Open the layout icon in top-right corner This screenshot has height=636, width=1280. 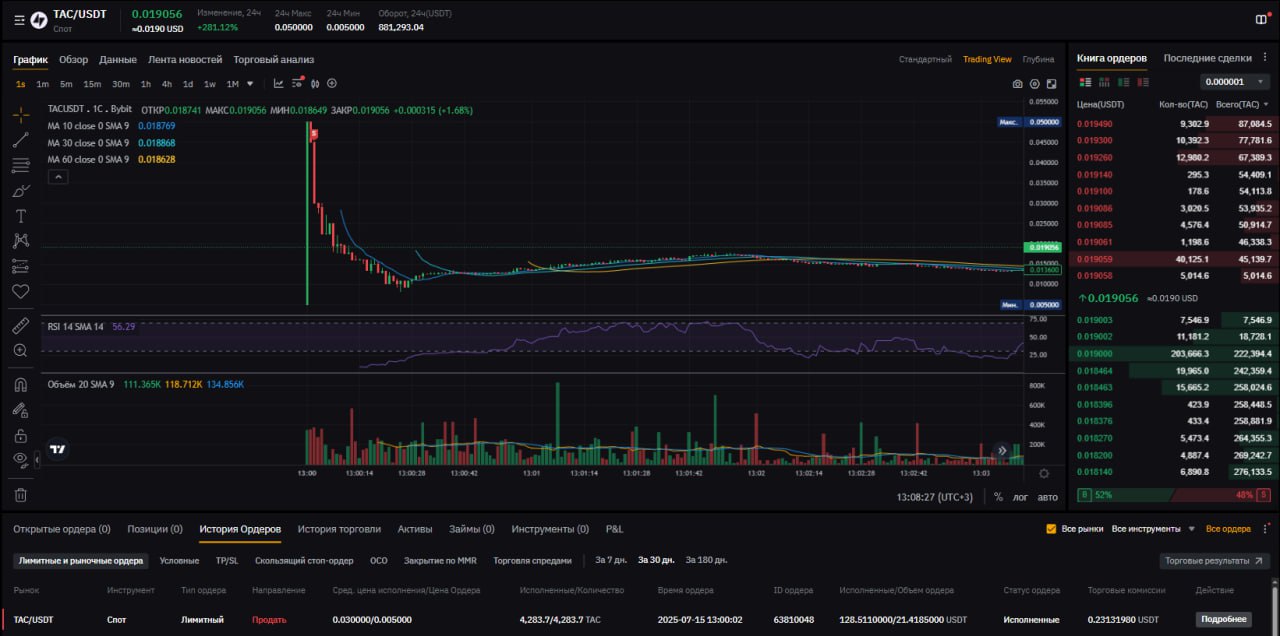1261,19
